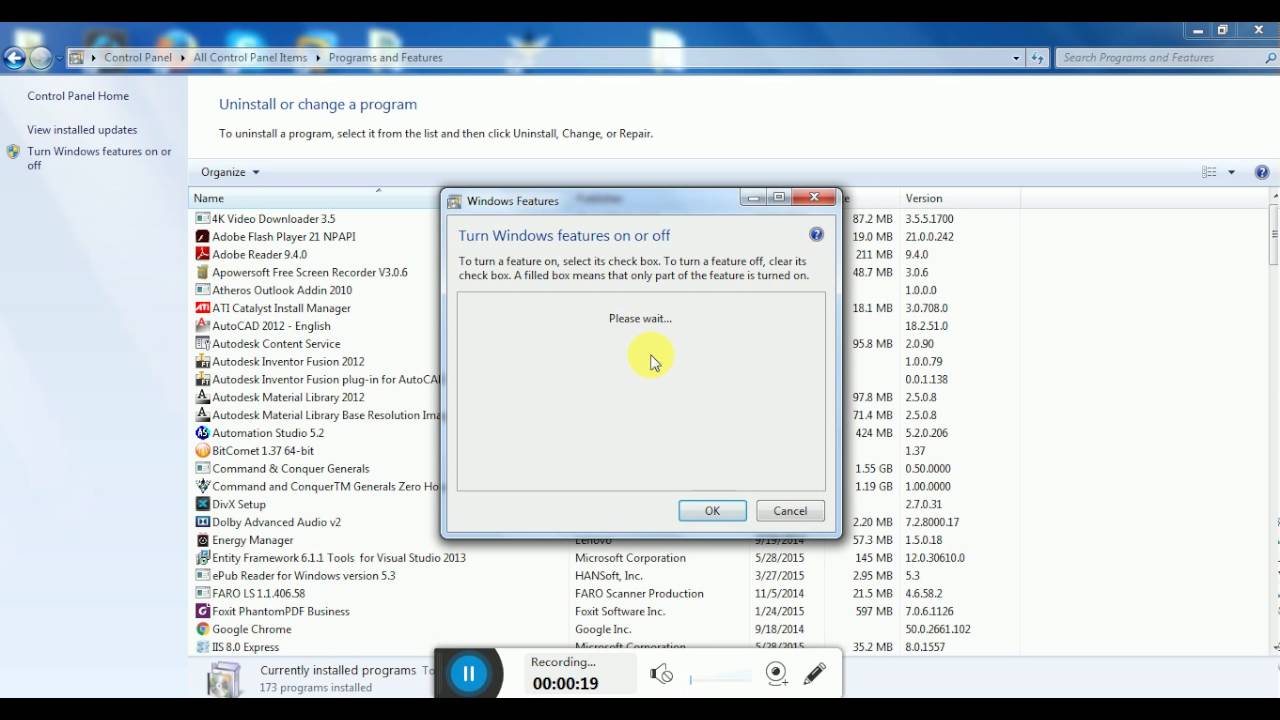Click Turn Windows features on or off

(99, 158)
